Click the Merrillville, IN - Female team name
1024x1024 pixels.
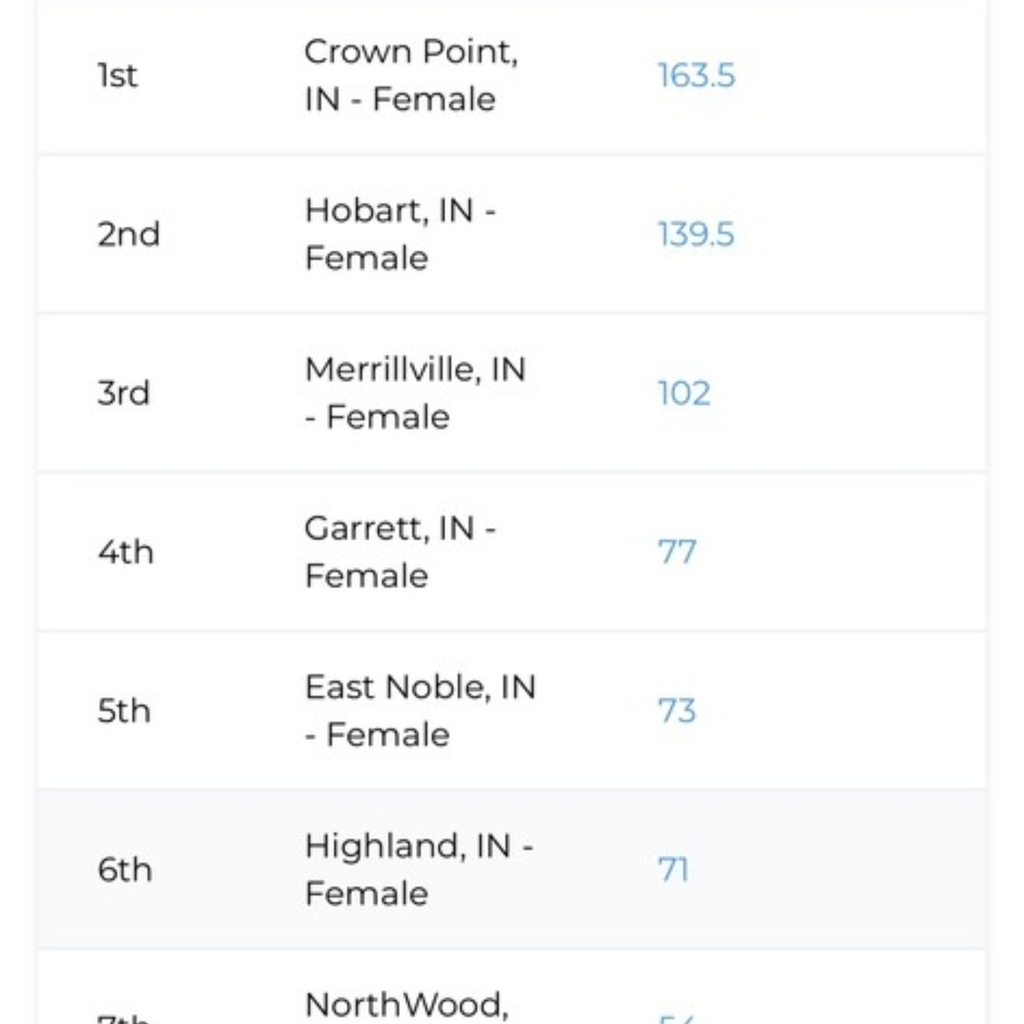tap(415, 393)
